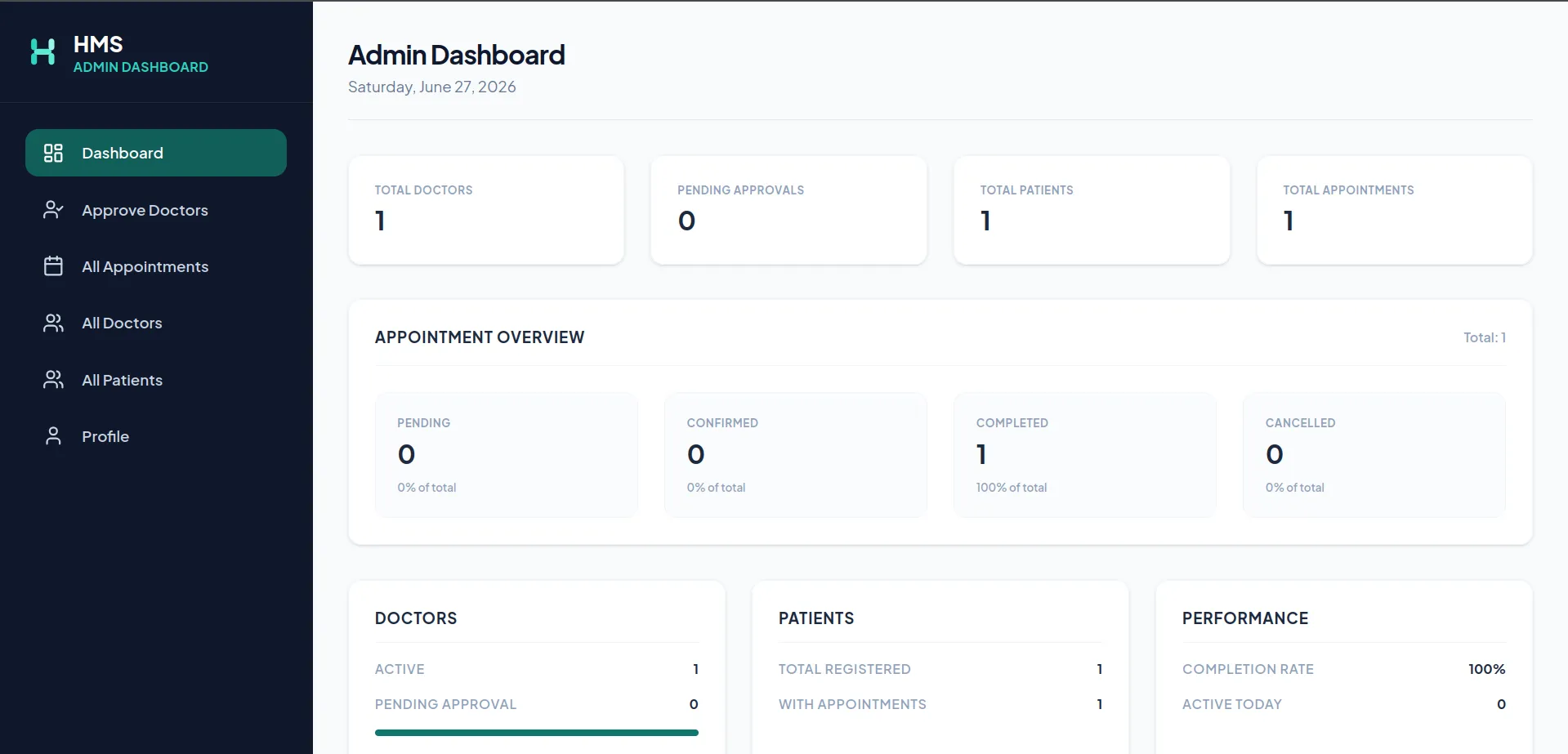Click the All Patients people icon
This screenshot has width=1568, height=754.
tap(53, 380)
